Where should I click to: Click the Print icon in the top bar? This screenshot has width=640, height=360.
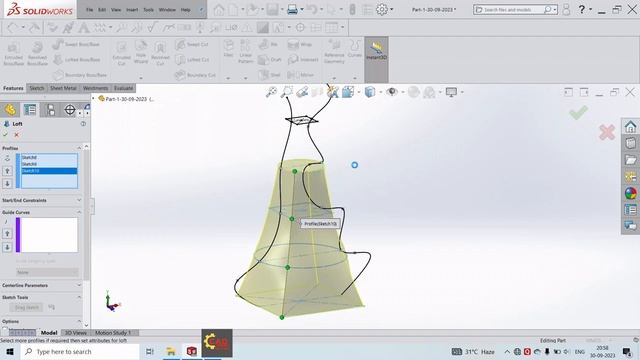point(292,9)
